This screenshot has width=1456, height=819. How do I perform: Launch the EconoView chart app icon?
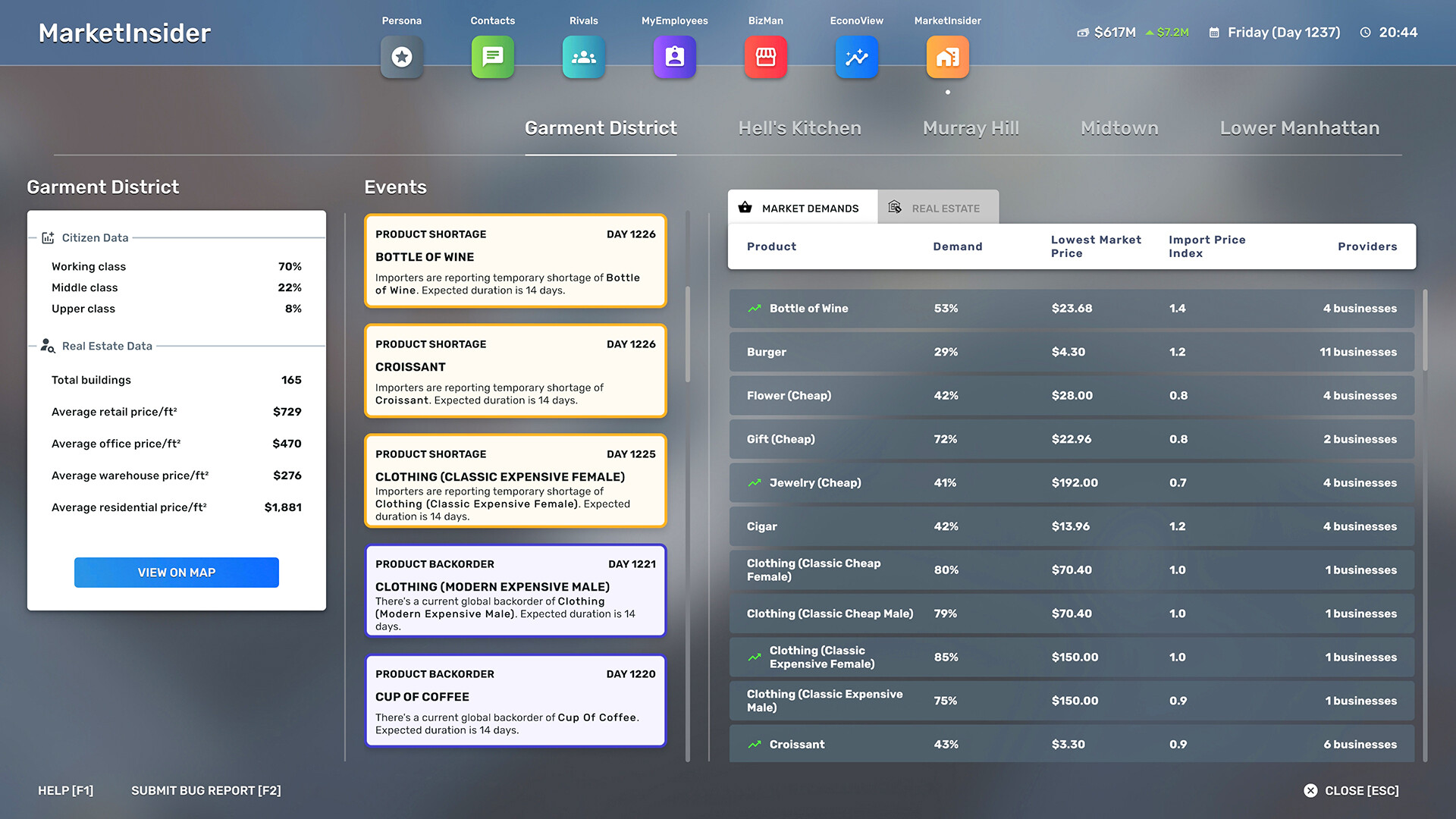tap(856, 57)
